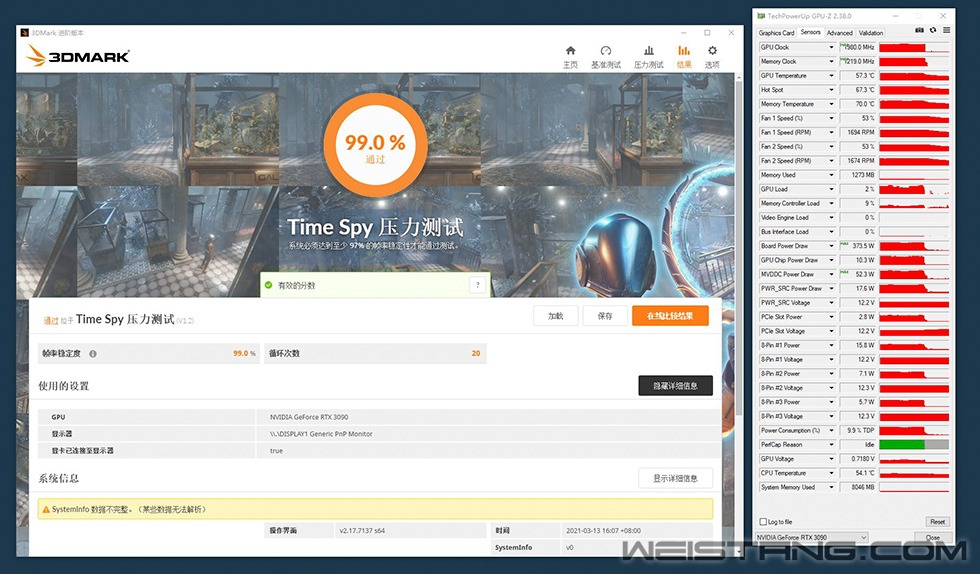980x574 pixels.
Task: Click the info icon beside 帧率稳定度
Action: click(x=92, y=353)
